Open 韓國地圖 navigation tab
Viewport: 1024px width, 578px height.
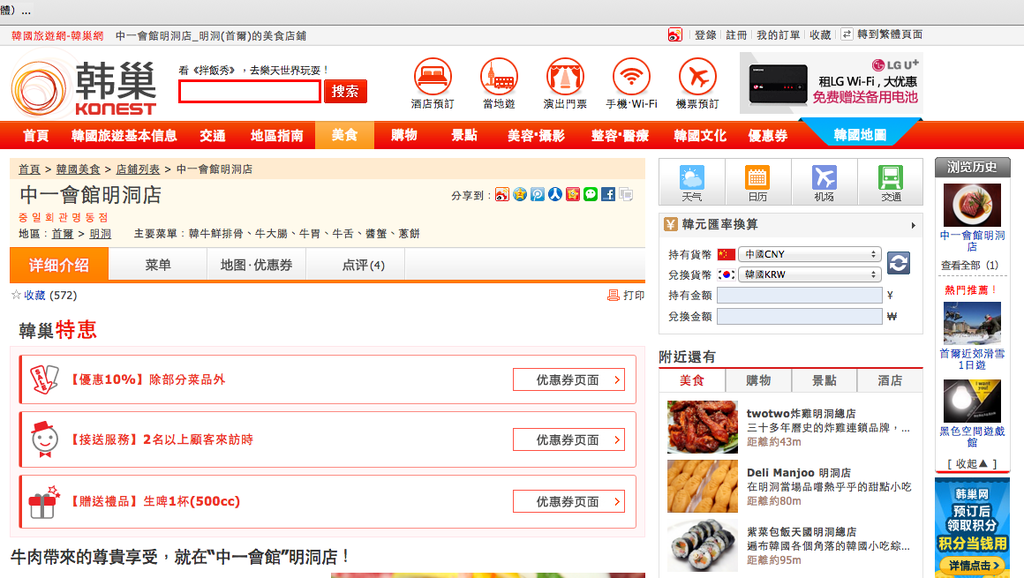click(860, 134)
